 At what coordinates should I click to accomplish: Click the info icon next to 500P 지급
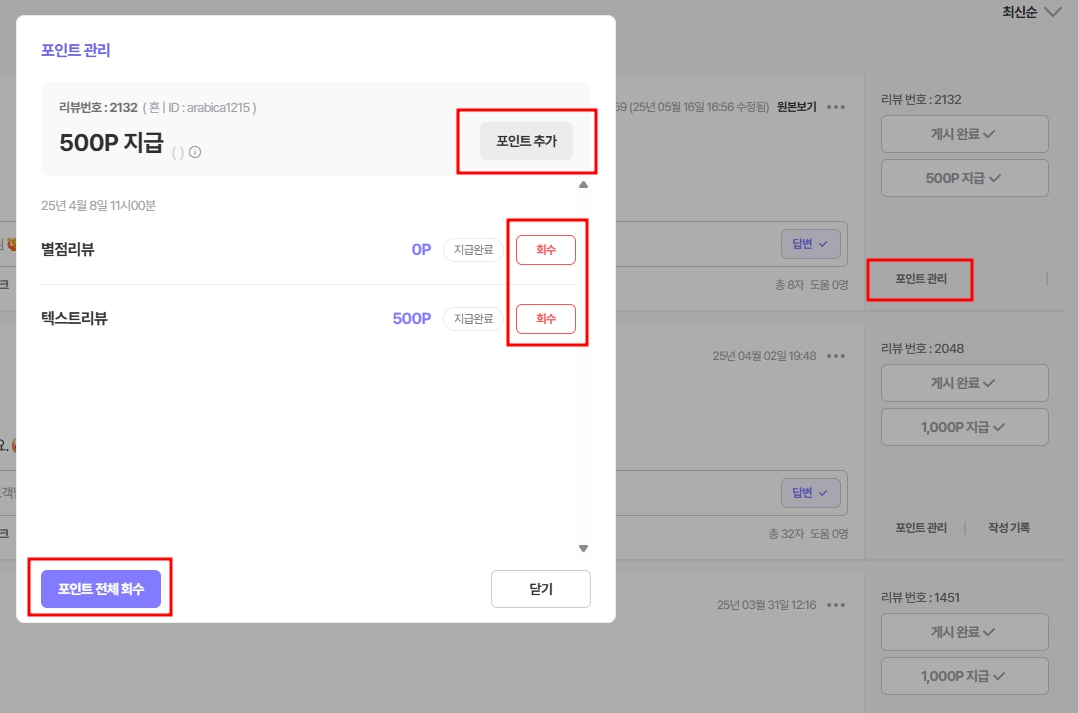195,152
